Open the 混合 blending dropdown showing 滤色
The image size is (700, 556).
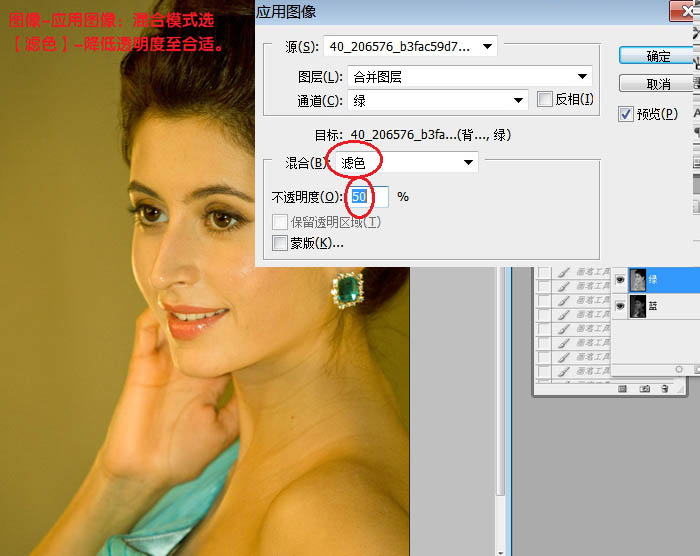(406, 162)
